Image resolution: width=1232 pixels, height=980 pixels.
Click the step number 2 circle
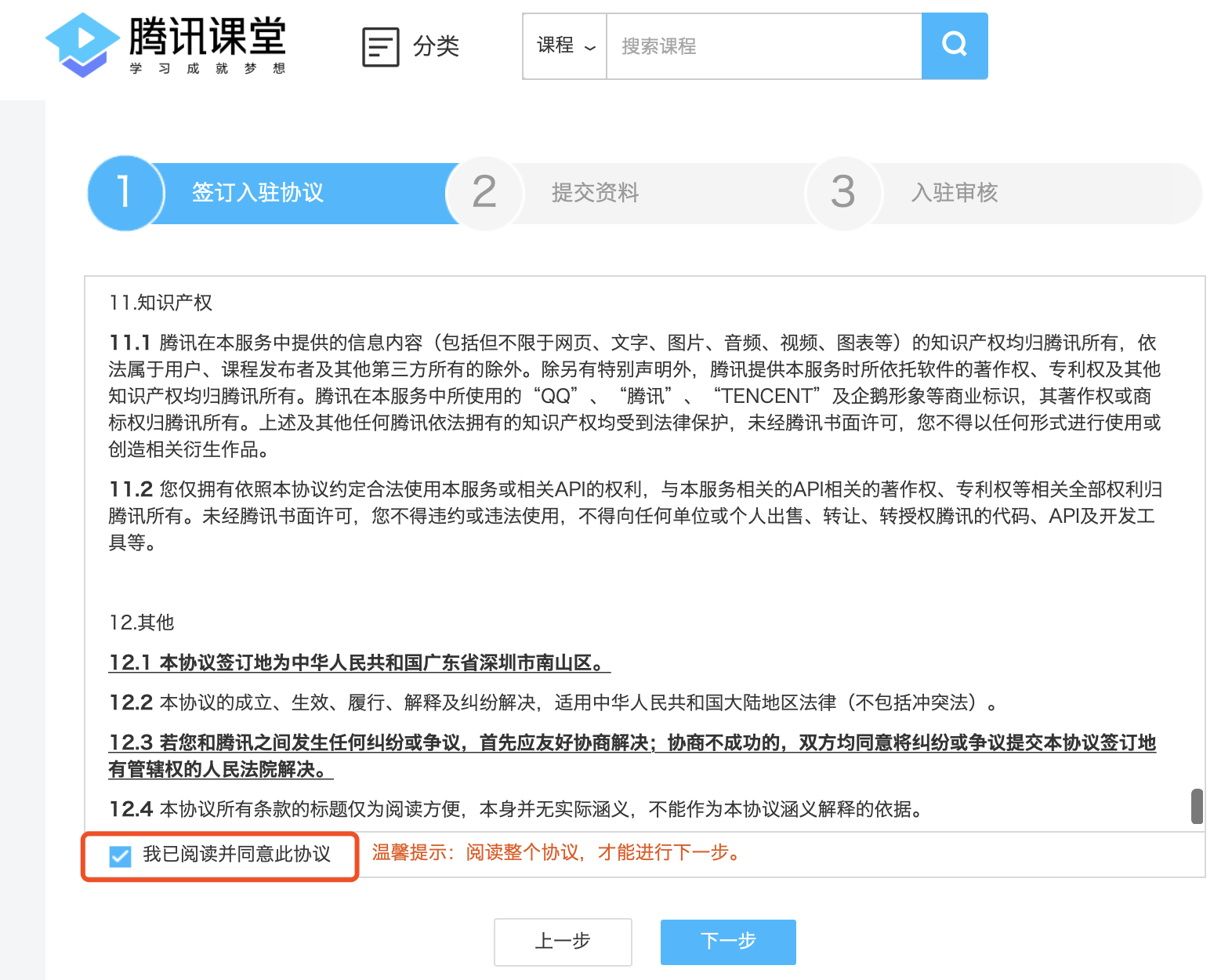(x=484, y=193)
